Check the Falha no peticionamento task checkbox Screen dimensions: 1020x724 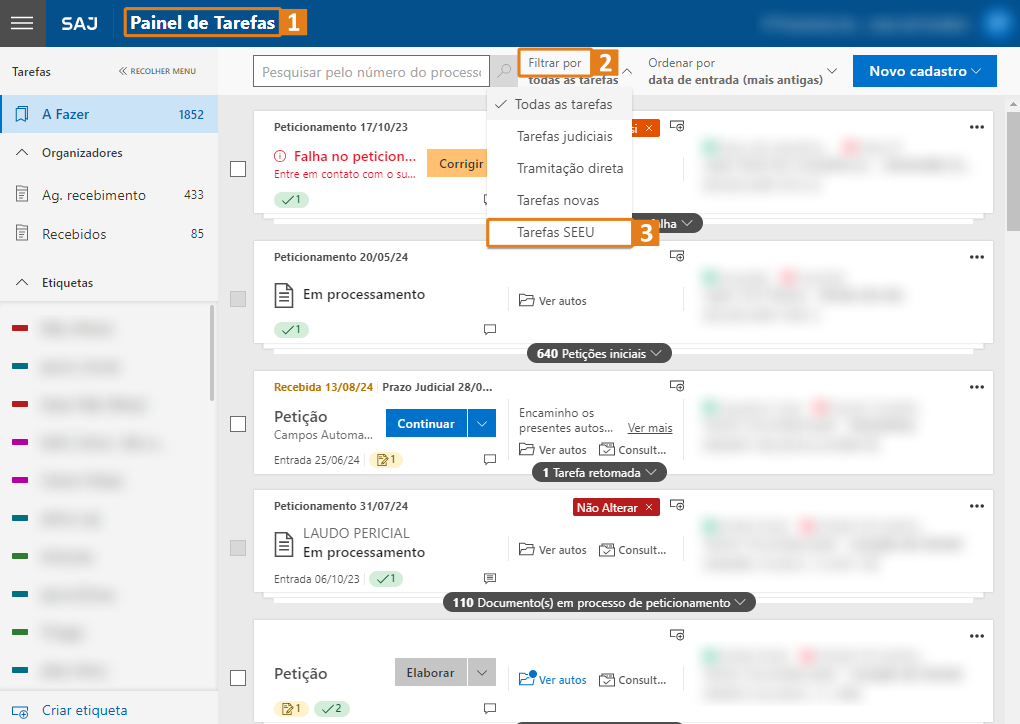tap(238, 169)
